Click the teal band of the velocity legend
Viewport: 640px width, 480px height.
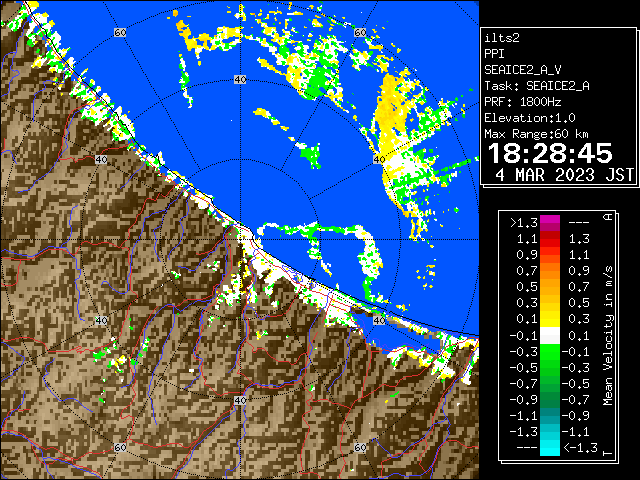tap(550, 416)
